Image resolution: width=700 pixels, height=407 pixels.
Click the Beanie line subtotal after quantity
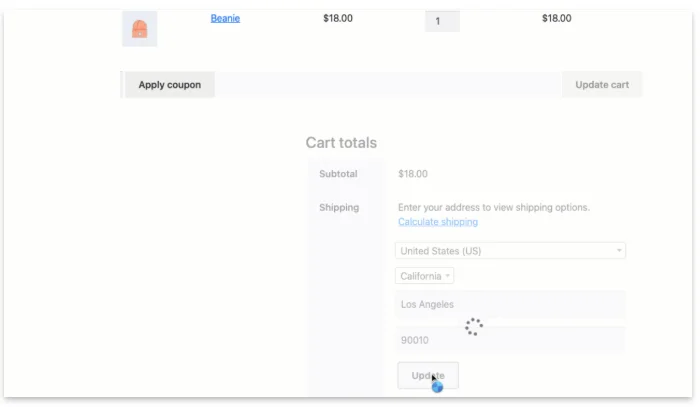tap(557, 18)
